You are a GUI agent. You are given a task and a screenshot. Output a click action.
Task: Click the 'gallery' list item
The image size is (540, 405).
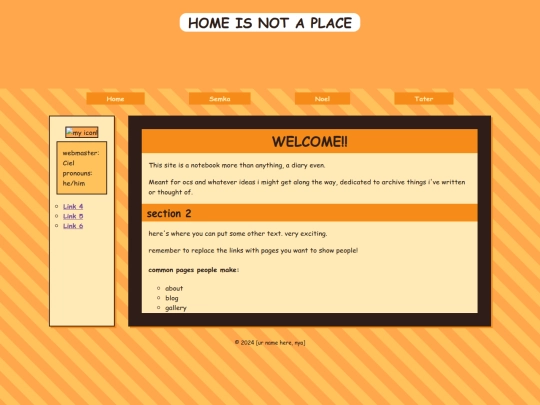(x=176, y=308)
